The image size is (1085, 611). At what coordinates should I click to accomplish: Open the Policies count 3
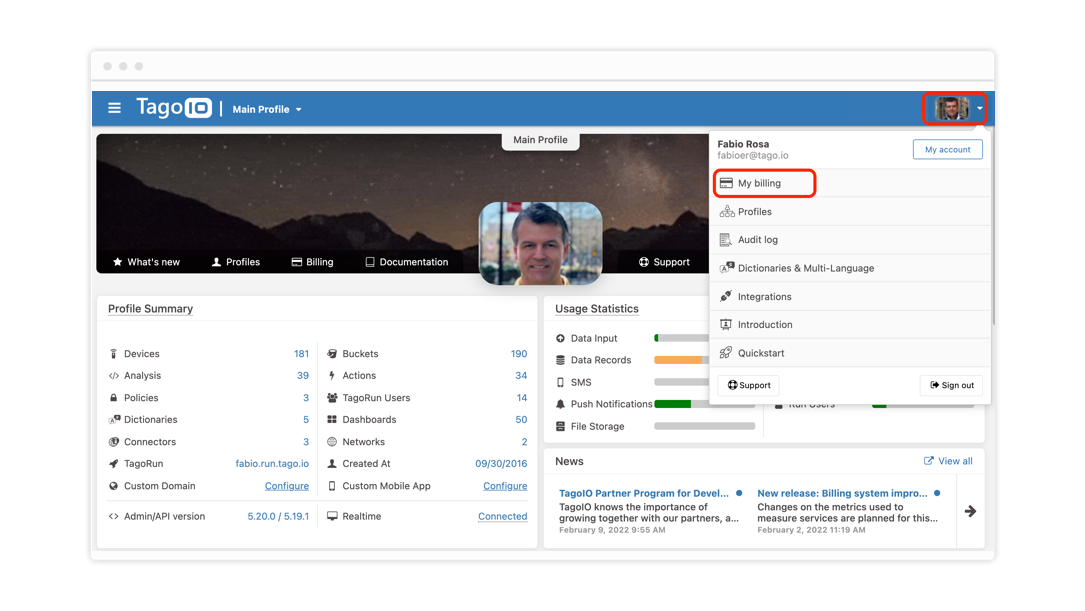click(306, 398)
